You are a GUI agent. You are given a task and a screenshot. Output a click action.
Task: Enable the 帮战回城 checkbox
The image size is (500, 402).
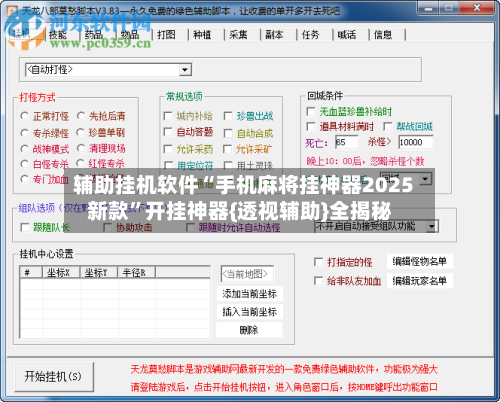[x=388, y=126]
